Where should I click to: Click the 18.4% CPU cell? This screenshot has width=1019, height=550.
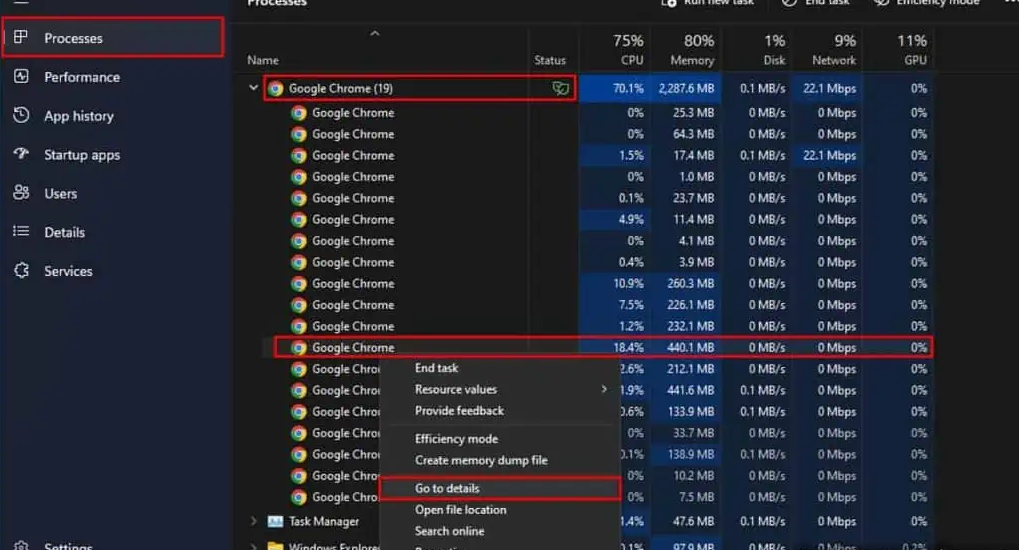tap(615, 348)
